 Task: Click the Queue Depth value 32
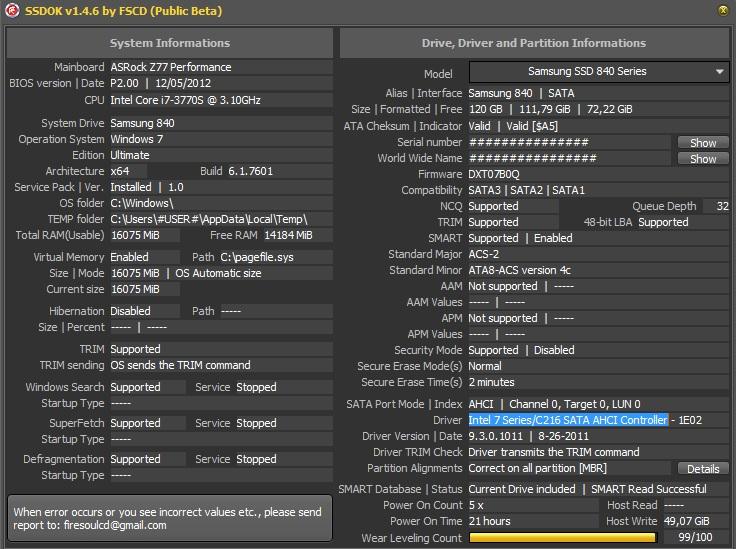(723, 206)
